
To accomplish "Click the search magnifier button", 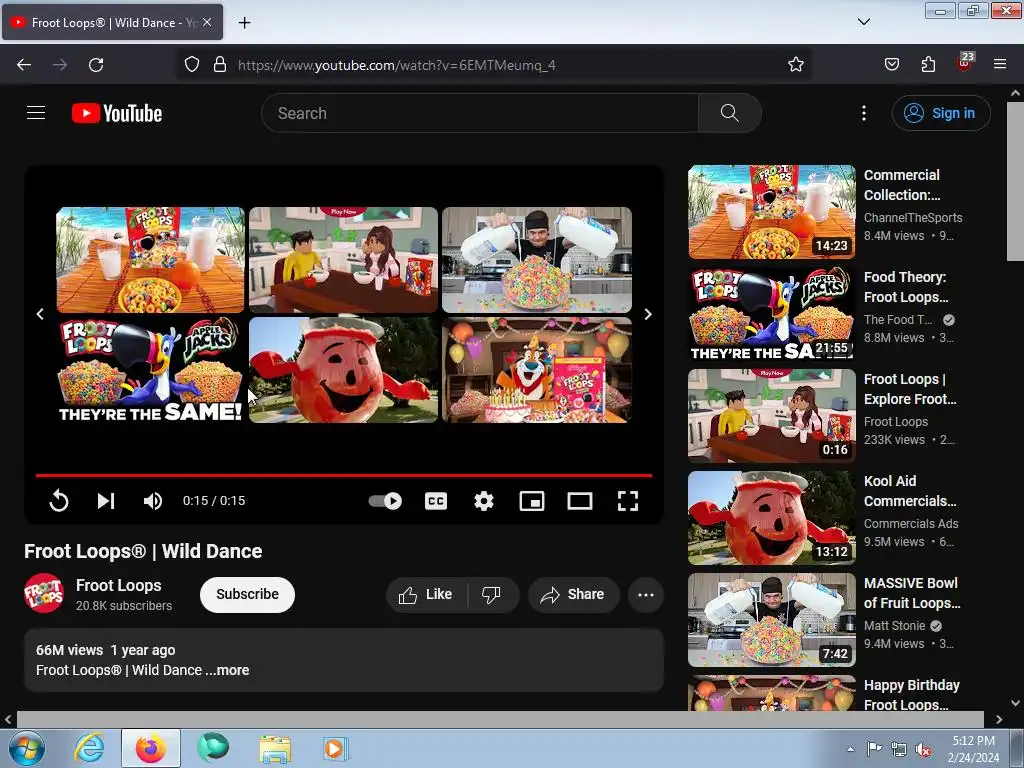I will click(729, 113).
